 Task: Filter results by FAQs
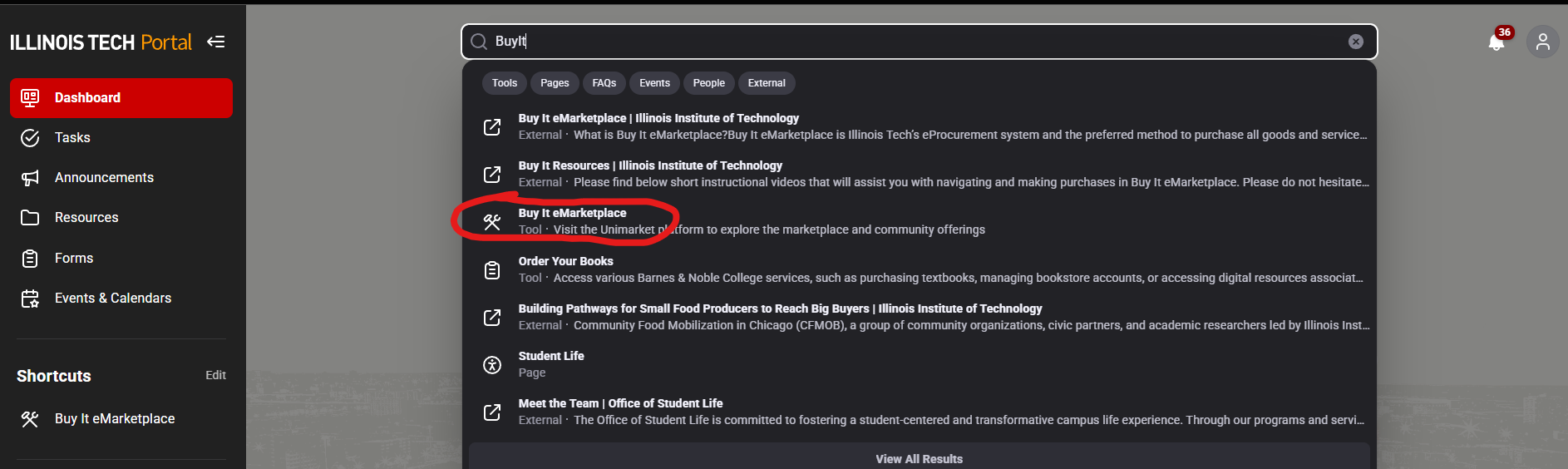pos(604,83)
